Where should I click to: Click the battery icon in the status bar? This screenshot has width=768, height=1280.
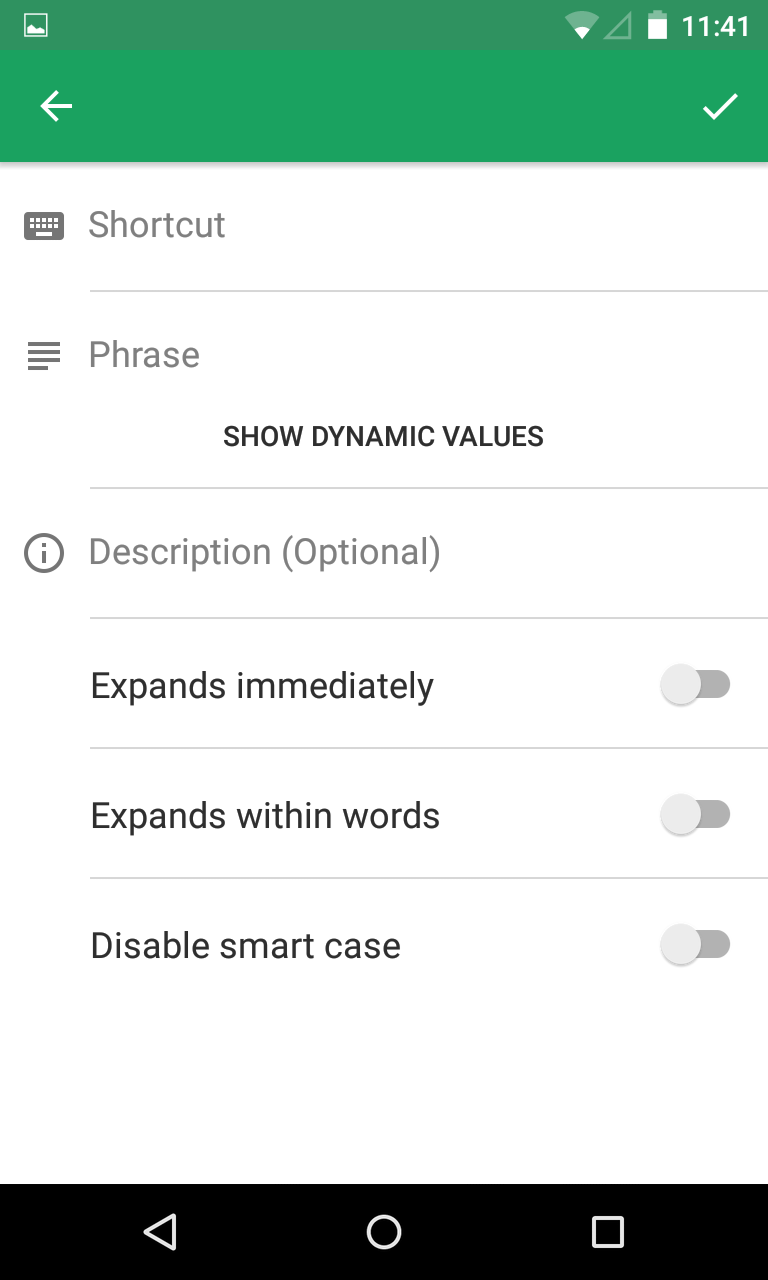pos(656,26)
